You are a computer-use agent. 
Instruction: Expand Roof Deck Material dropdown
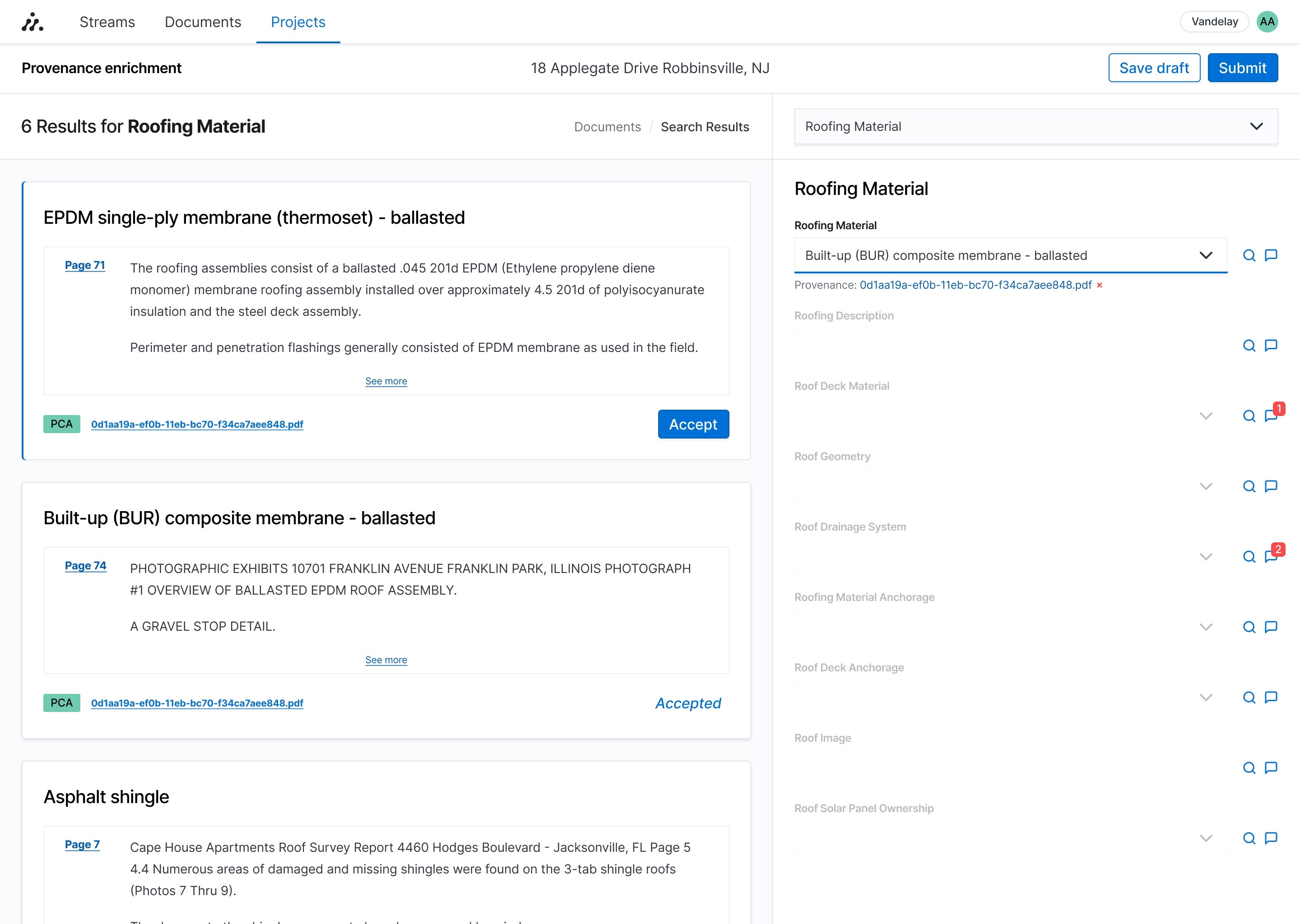point(1010,416)
